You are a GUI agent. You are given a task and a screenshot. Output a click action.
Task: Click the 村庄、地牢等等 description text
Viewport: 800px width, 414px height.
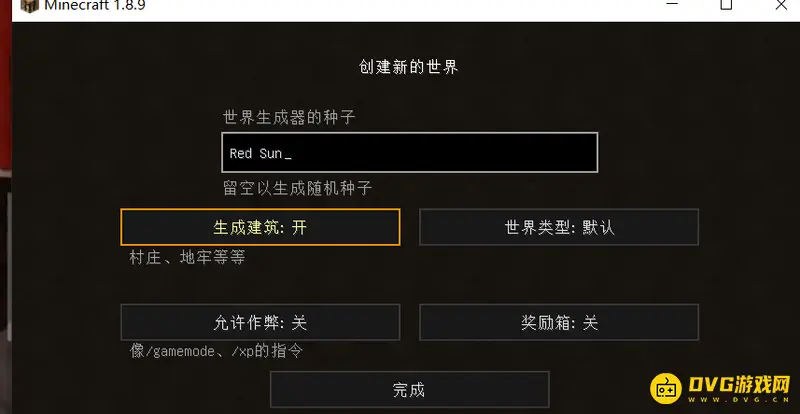(187, 258)
